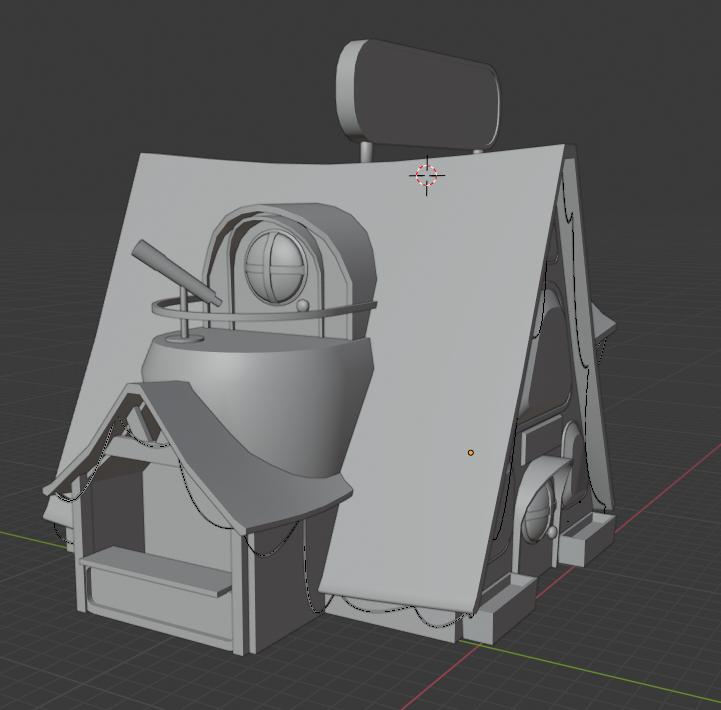Screen dimensions: 721x710
Task: Click the orange object origin dot
Action: pos(471,453)
